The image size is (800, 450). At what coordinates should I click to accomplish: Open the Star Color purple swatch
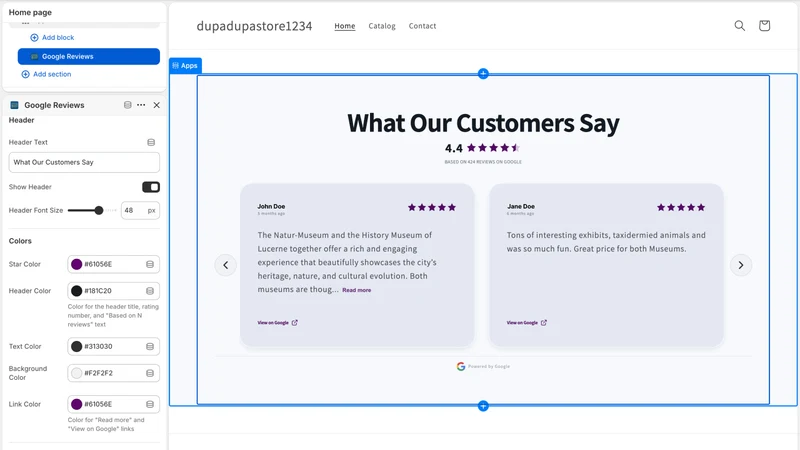[x=77, y=264]
